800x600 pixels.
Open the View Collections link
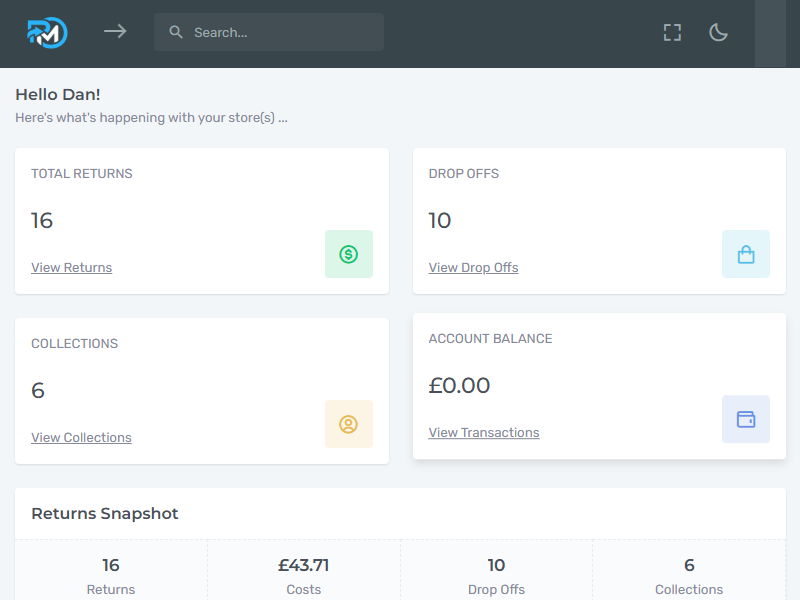coord(81,437)
